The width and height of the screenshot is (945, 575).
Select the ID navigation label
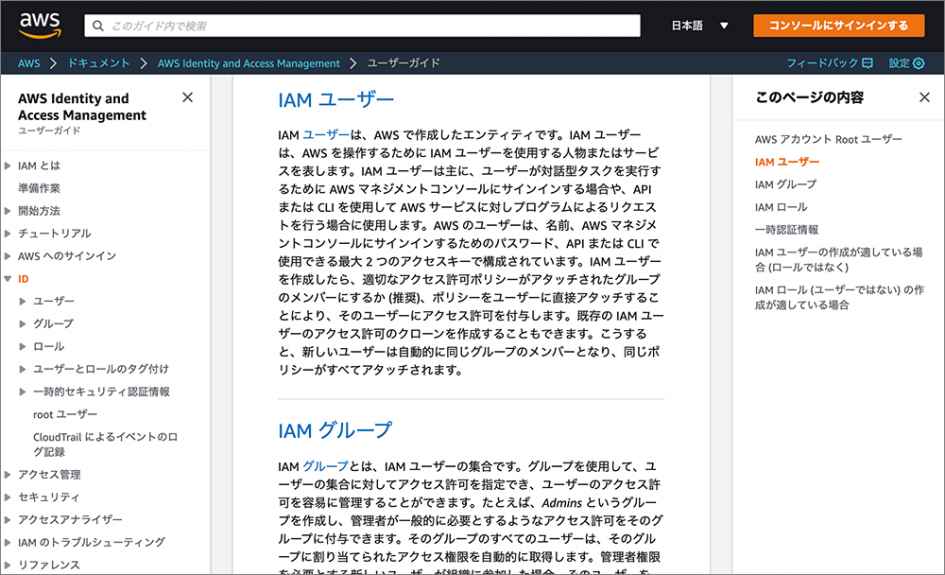point(23,278)
